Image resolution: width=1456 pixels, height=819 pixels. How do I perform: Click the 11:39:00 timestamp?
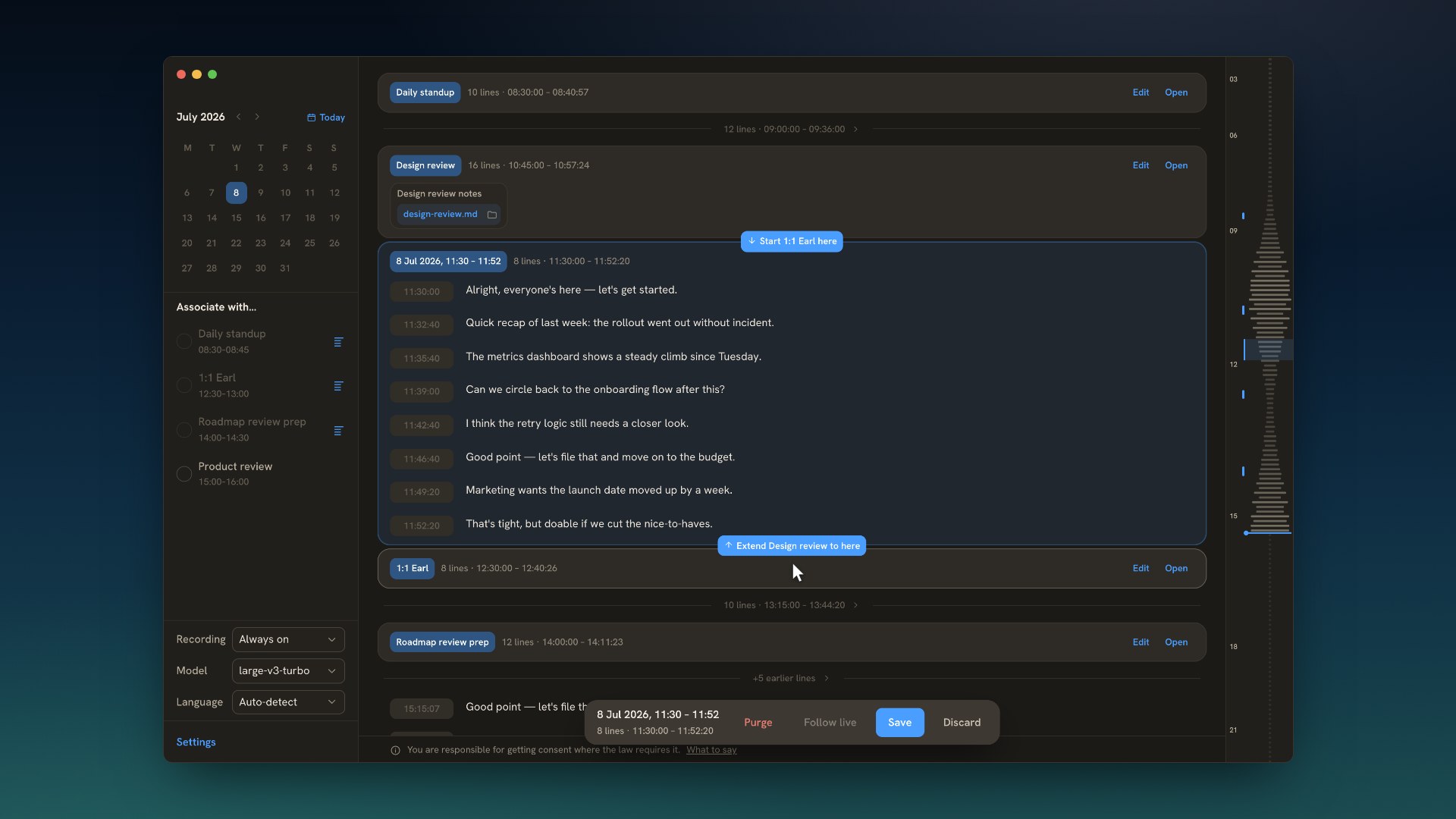click(422, 392)
